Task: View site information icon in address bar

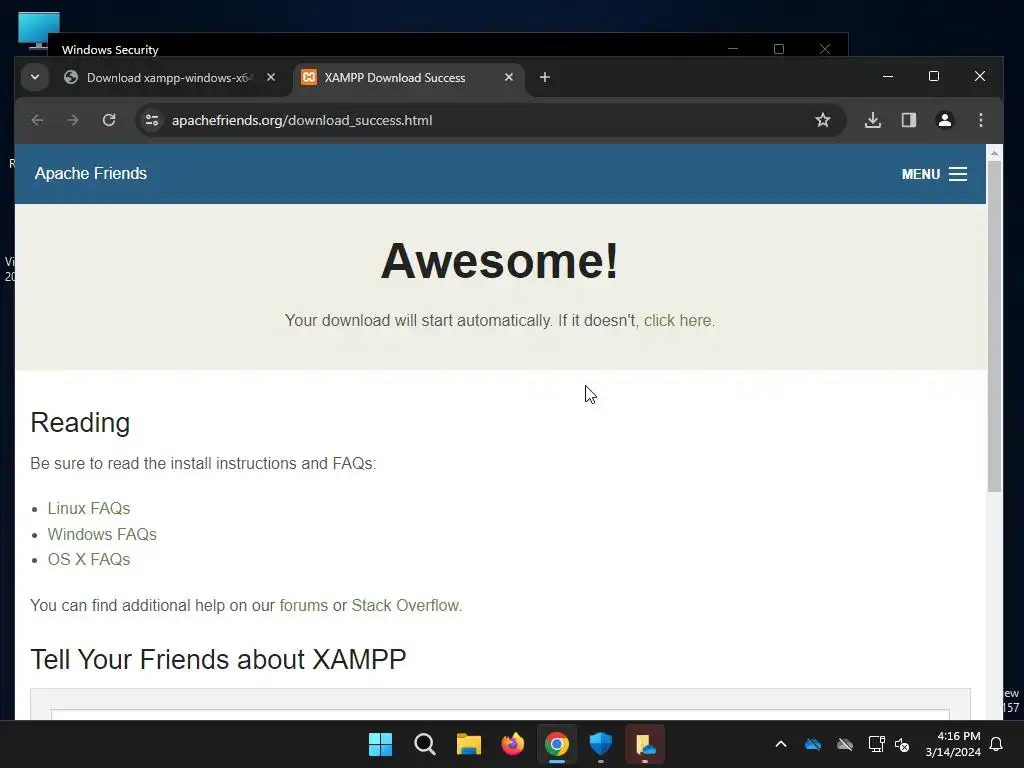Action: [x=152, y=120]
